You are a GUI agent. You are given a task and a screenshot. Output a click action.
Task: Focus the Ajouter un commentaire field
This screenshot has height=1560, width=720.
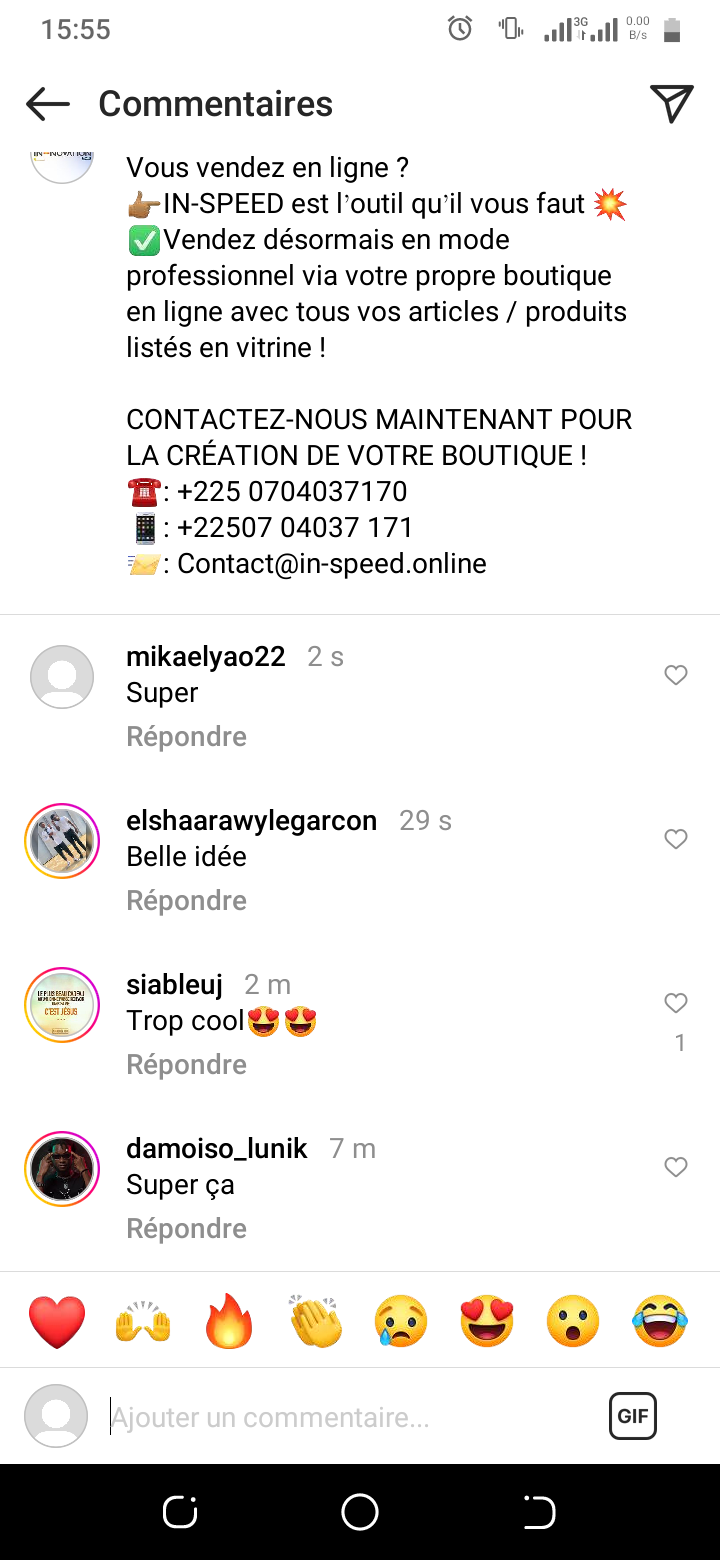coord(350,1417)
